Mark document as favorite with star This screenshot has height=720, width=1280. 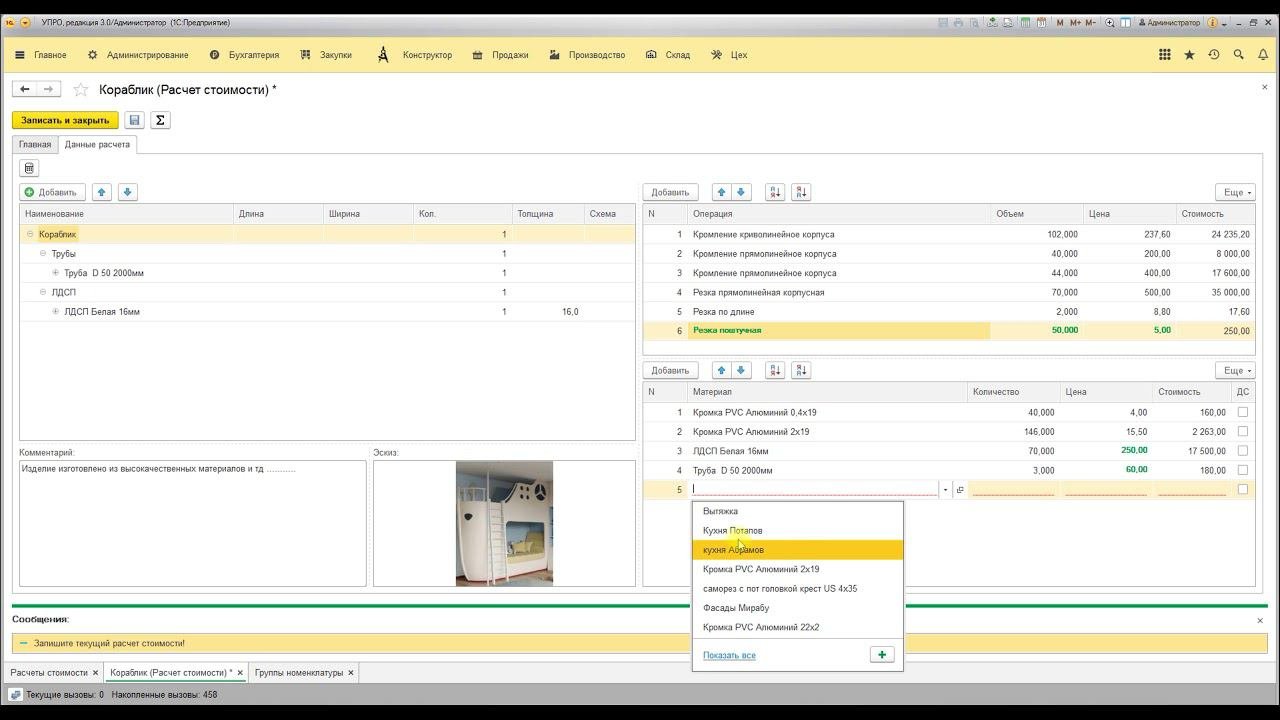(81, 90)
